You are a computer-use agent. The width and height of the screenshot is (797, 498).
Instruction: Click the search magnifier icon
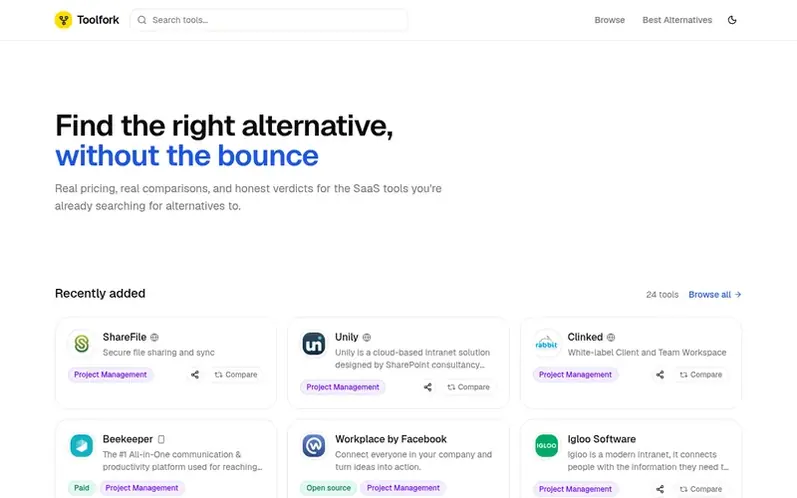point(142,20)
